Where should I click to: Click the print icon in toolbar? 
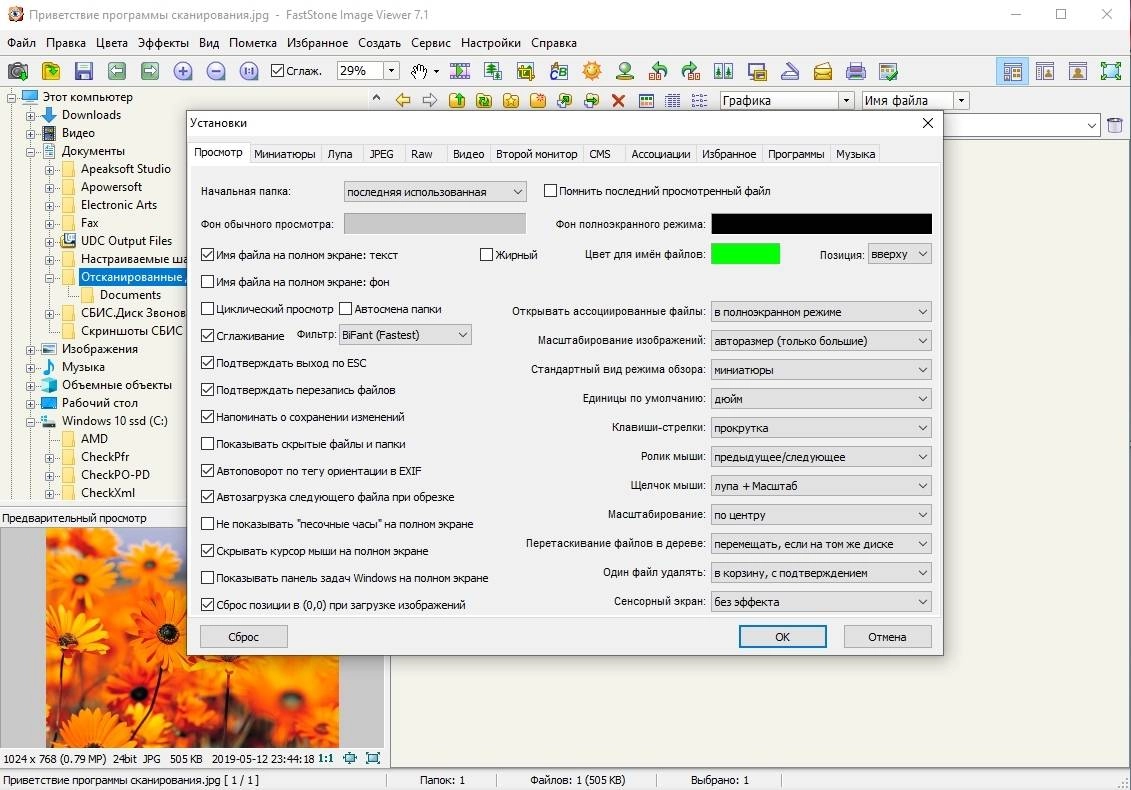pos(855,71)
